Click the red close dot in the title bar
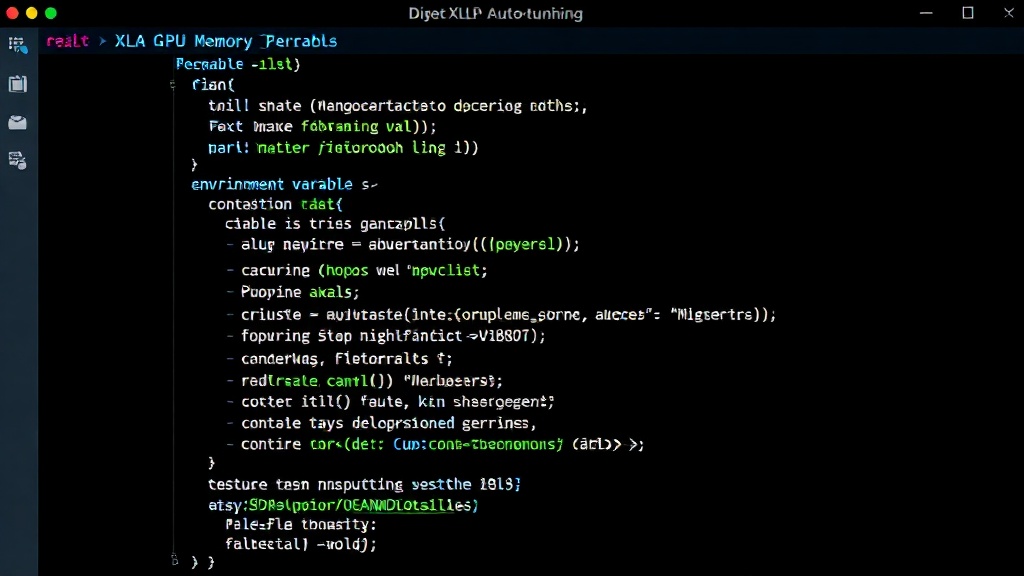Viewport: 1024px width, 576px height. pos(12,13)
